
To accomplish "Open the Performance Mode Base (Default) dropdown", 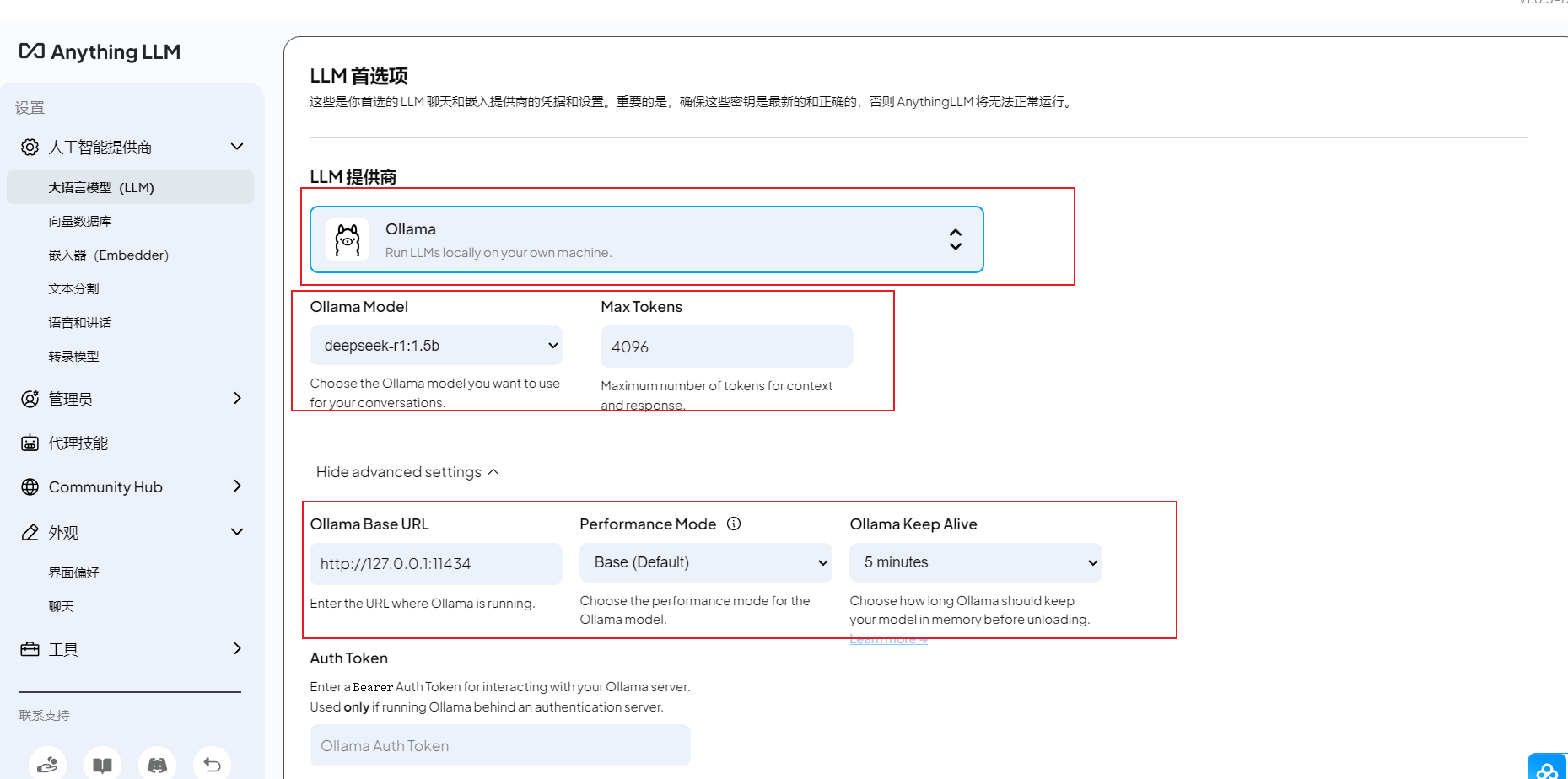I will pyautogui.click(x=706, y=562).
